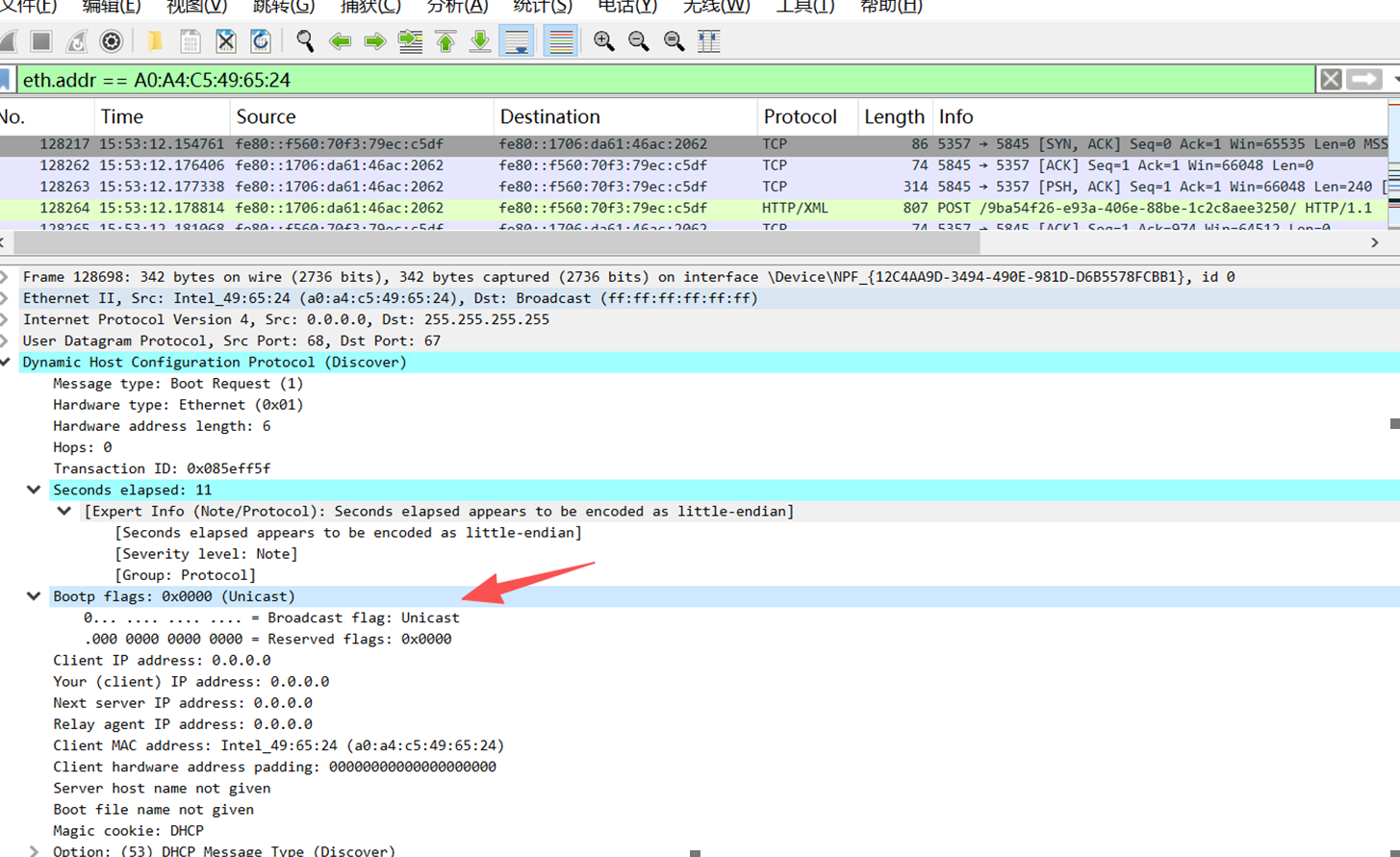Image resolution: width=1400 pixels, height=857 pixels.
Task: Click the stop capture square button
Action: 40,41
